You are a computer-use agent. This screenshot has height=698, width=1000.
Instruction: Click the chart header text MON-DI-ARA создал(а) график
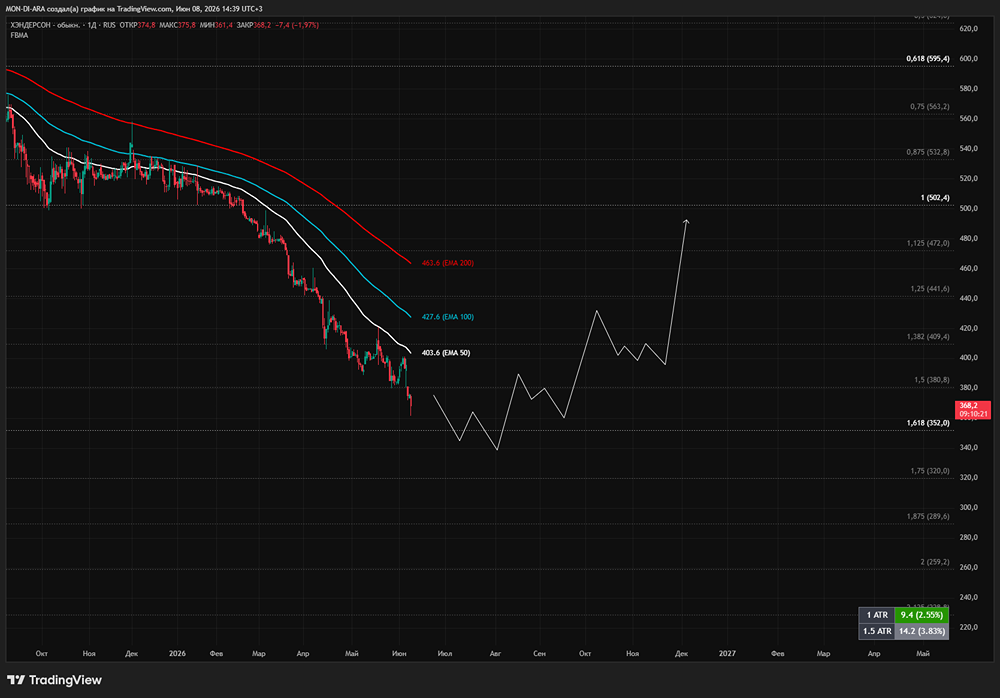point(56,9)
